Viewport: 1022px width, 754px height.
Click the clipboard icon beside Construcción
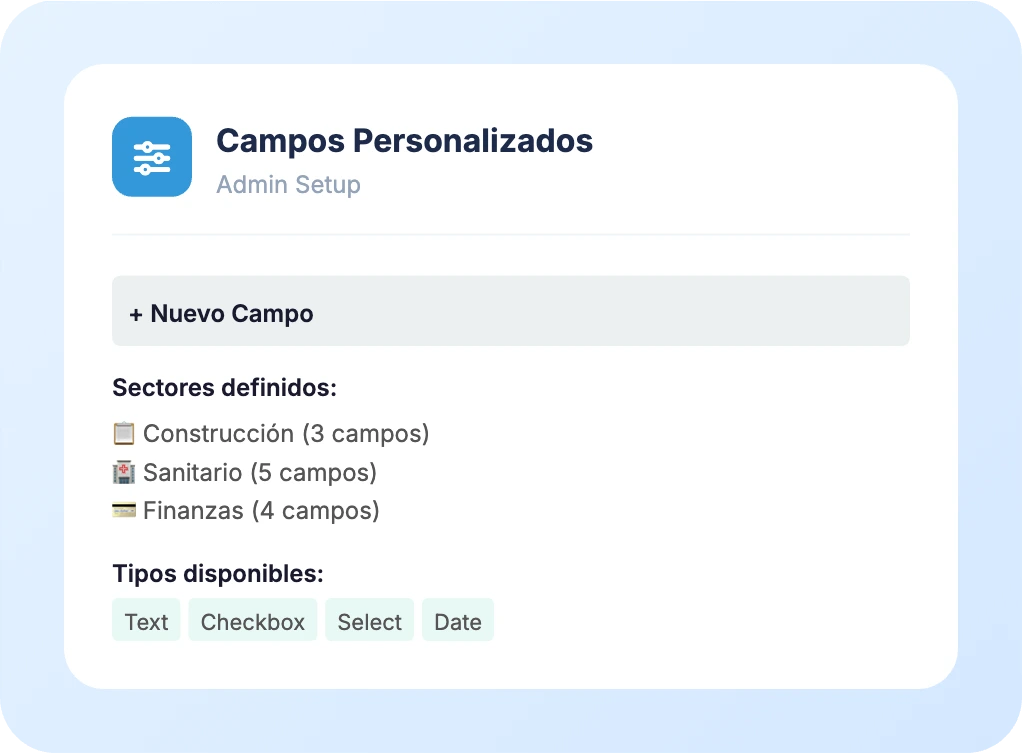124,434
